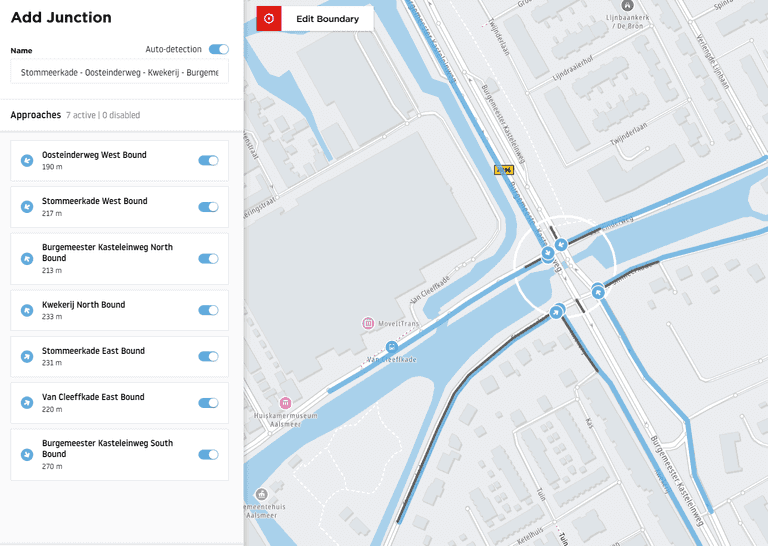Select the MoveItTrans map marker icon

(368, 323)
